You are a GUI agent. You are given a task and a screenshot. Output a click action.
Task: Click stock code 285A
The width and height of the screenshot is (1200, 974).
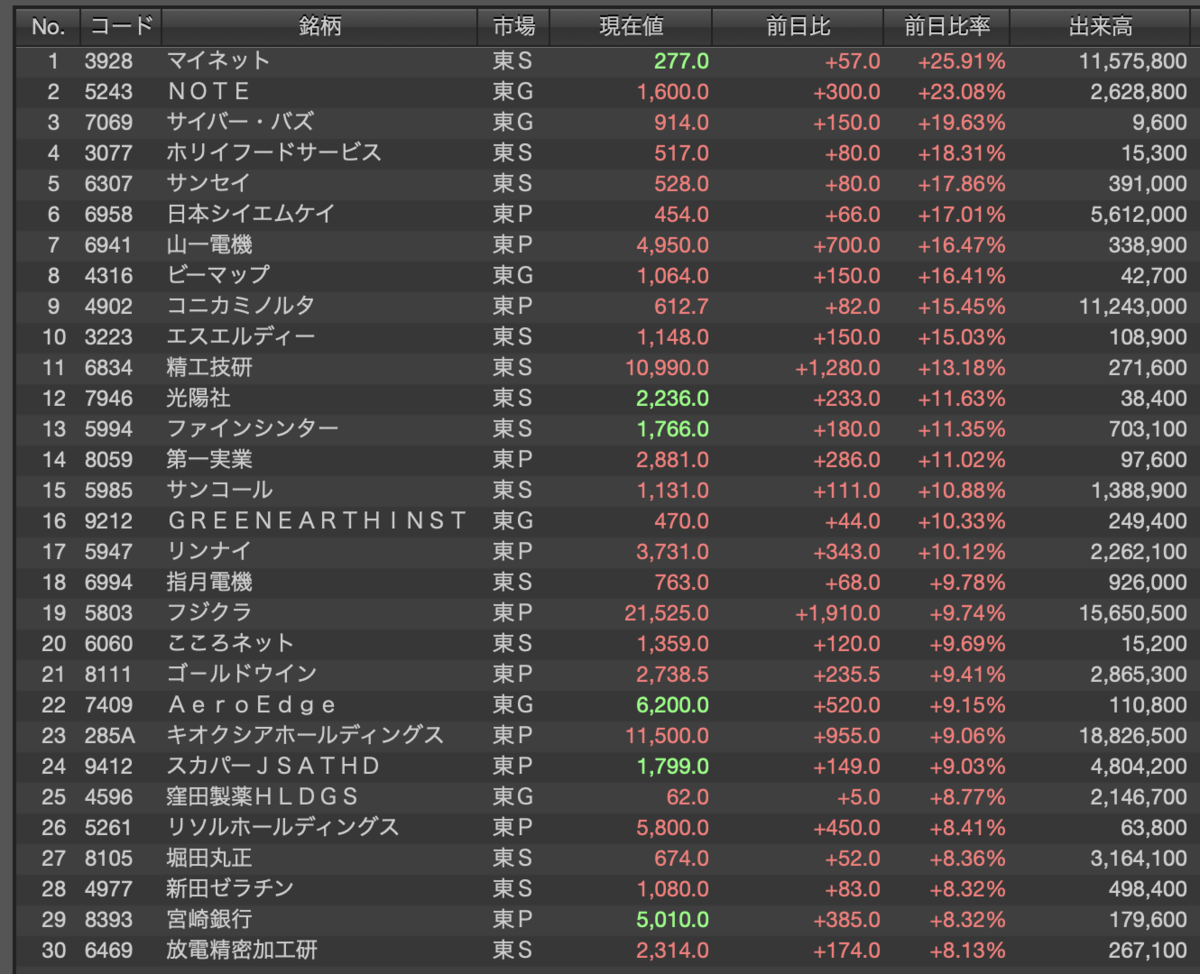pos(109,735)
